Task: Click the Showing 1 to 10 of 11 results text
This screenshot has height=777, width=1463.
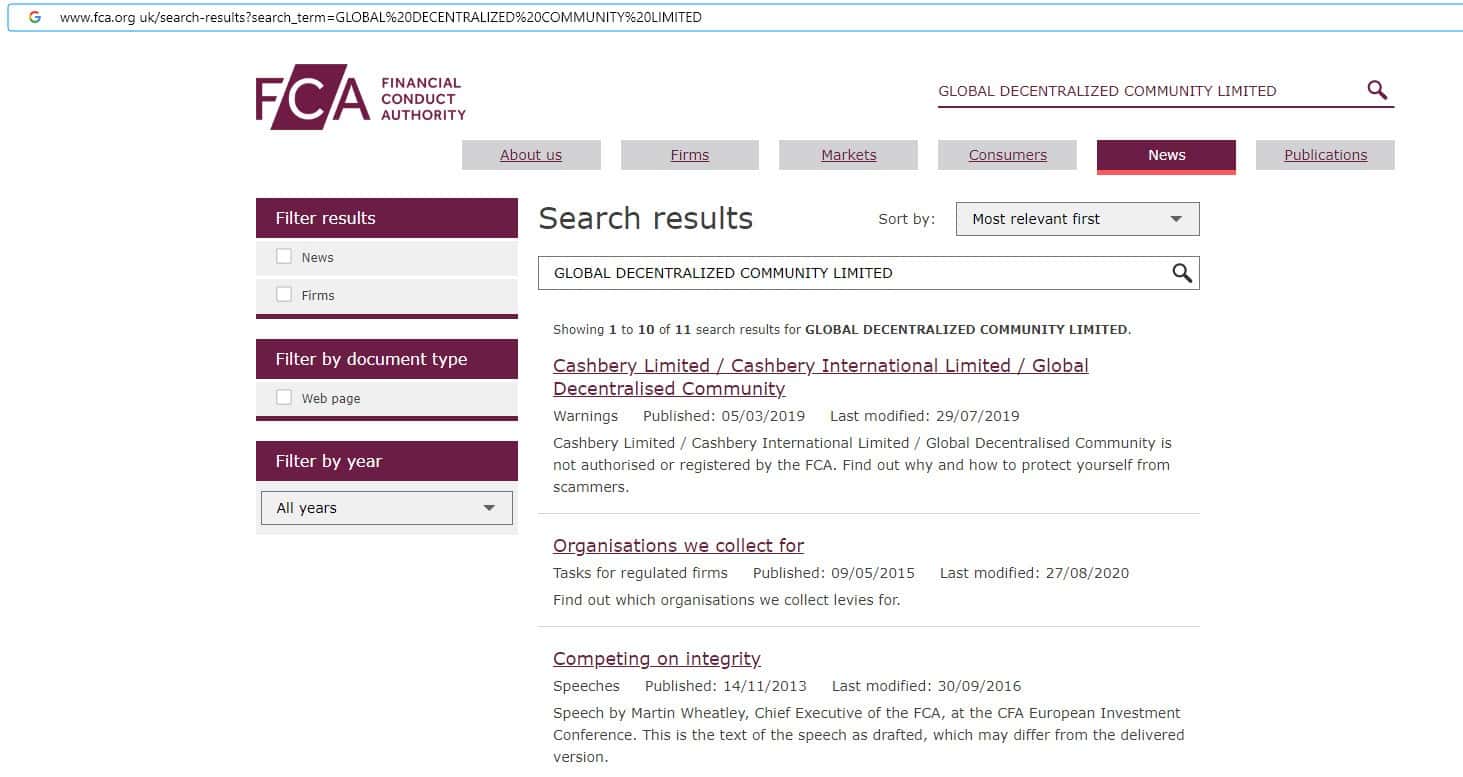Action: point(842,329)
